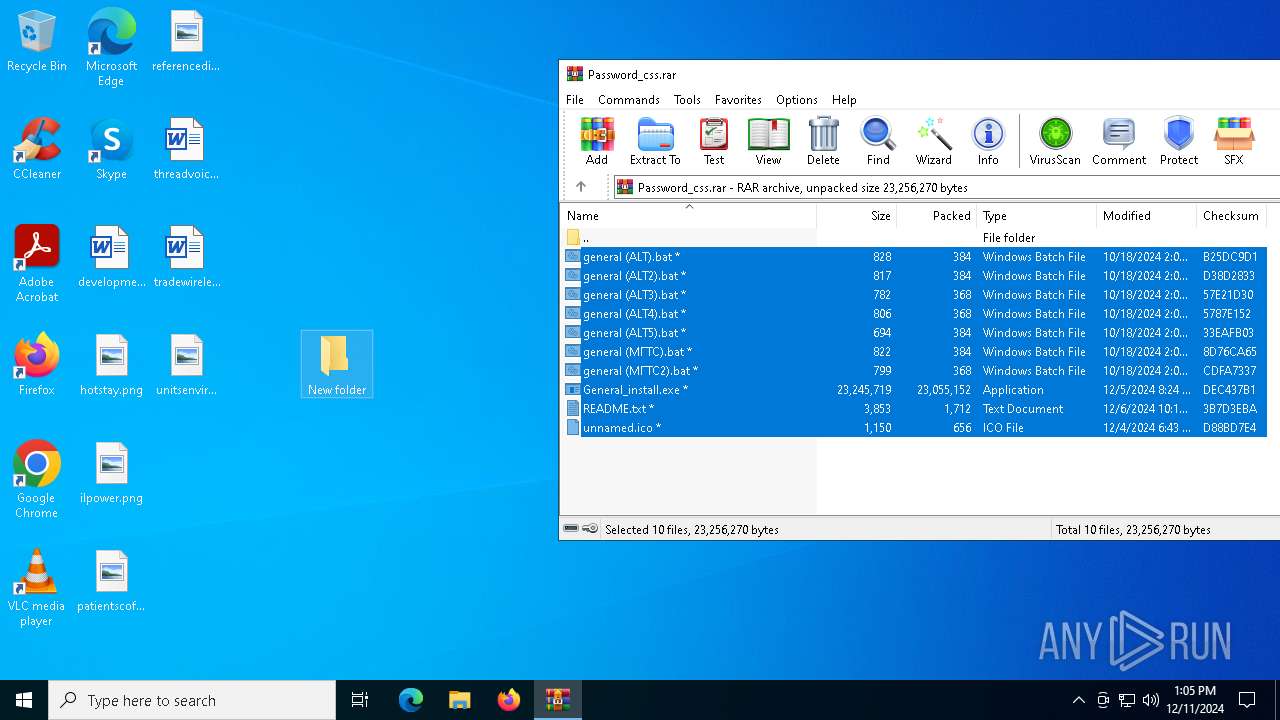Open the View file tool

(x=768, y=141)
